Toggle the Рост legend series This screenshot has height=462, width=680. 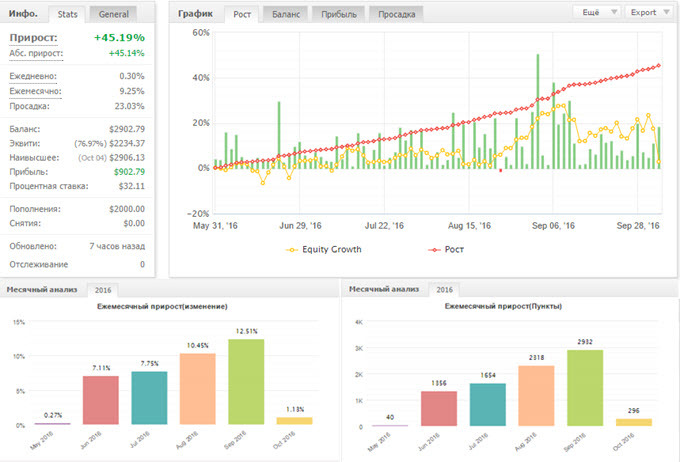coord(446,249)
